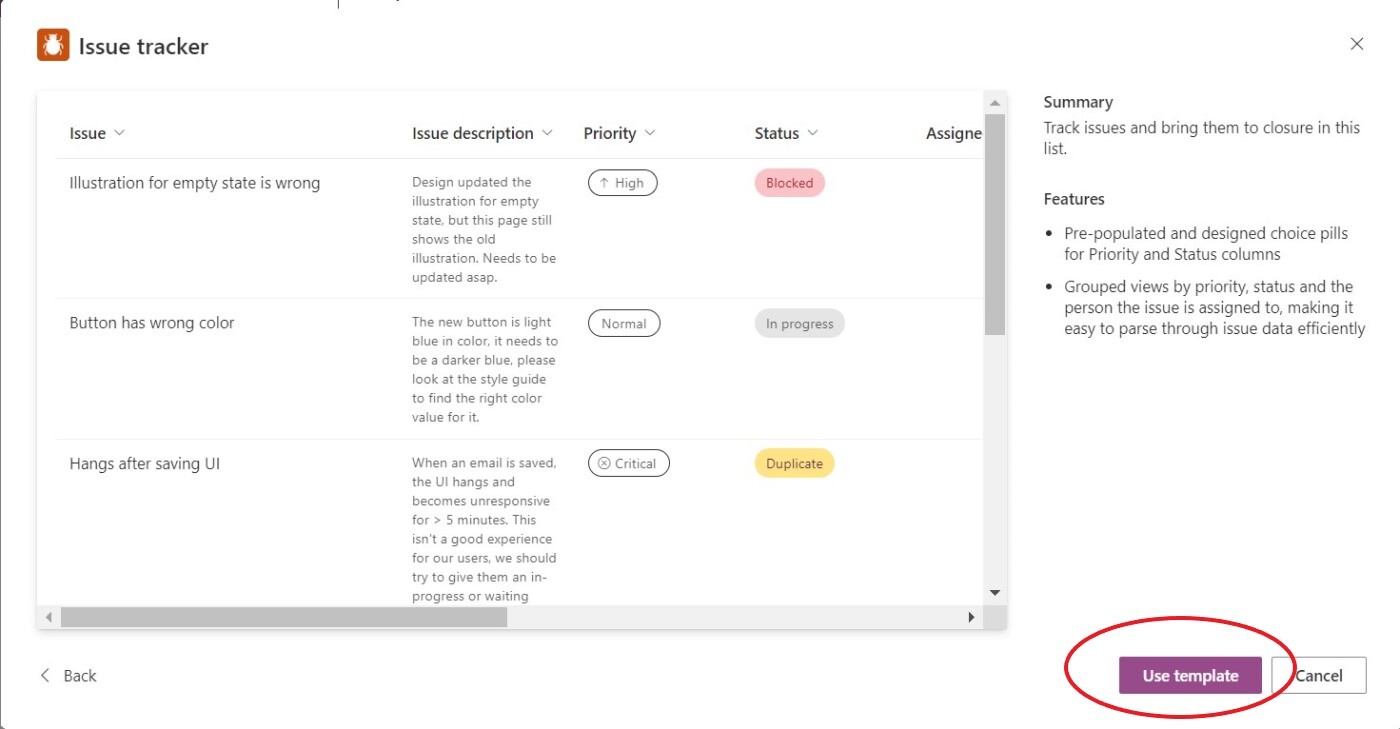
Task: Click the Critical priority pill icon
Action: pyautogui.click(x=604, y=463)
